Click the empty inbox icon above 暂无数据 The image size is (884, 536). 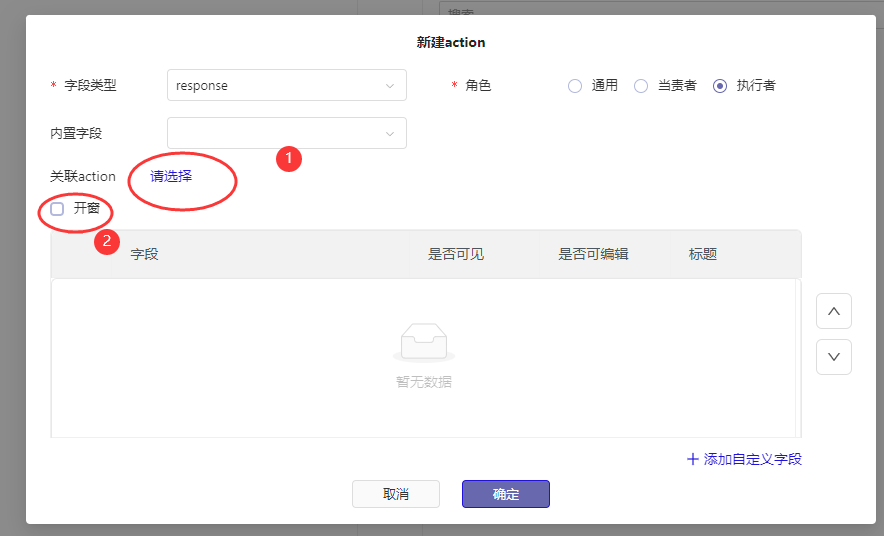point(424,343)
